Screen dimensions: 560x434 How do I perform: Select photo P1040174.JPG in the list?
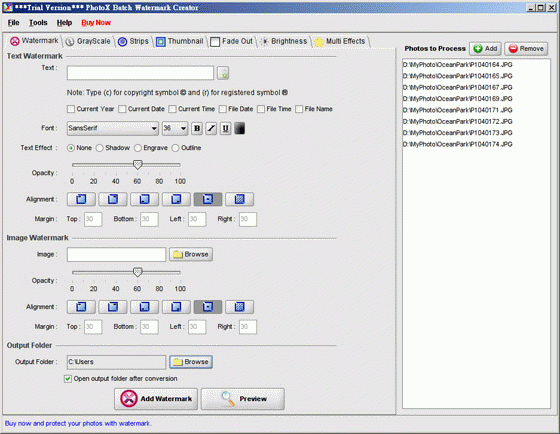(x=458, y=144)
